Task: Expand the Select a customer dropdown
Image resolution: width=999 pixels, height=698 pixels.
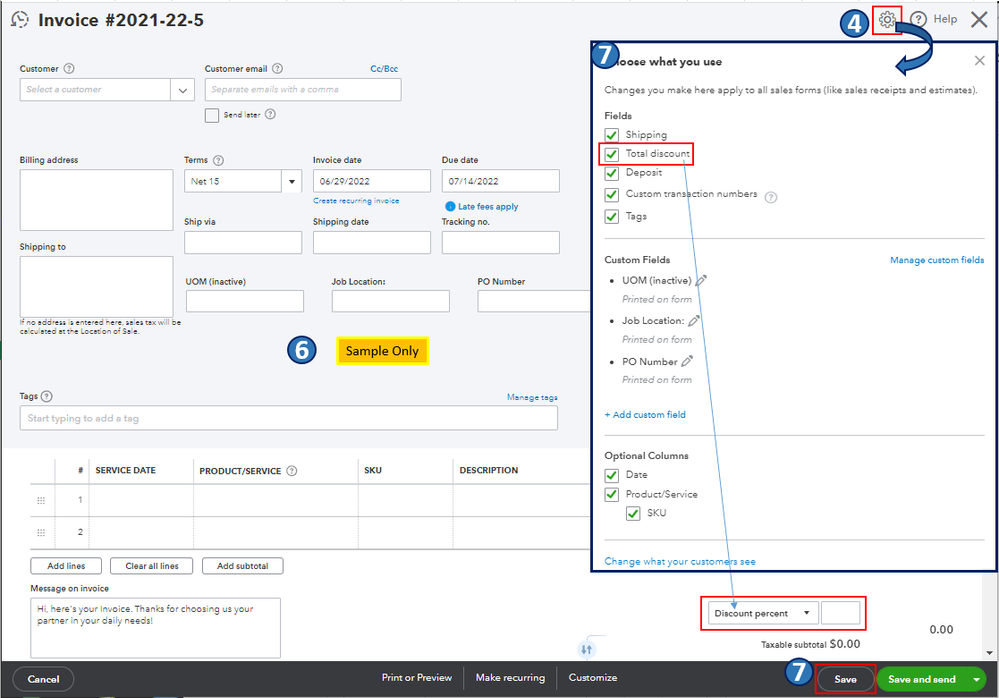Action: 182,90
